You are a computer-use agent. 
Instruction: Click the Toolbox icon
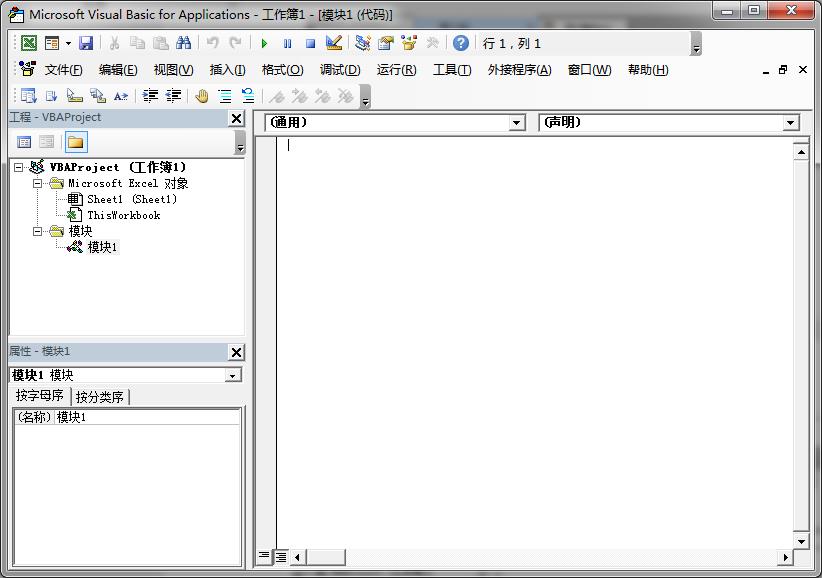(432, 43)
